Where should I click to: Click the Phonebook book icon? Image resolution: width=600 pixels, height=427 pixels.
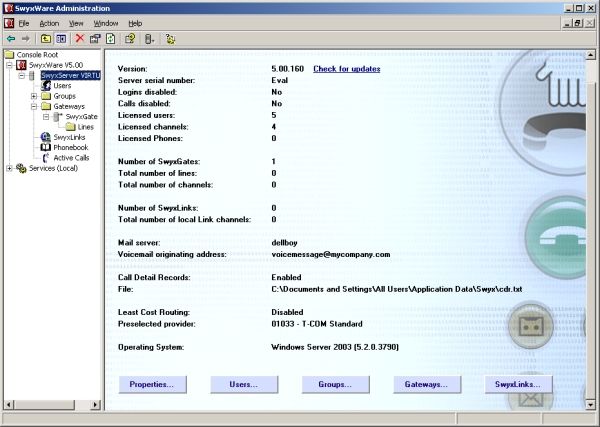(46, 147)
